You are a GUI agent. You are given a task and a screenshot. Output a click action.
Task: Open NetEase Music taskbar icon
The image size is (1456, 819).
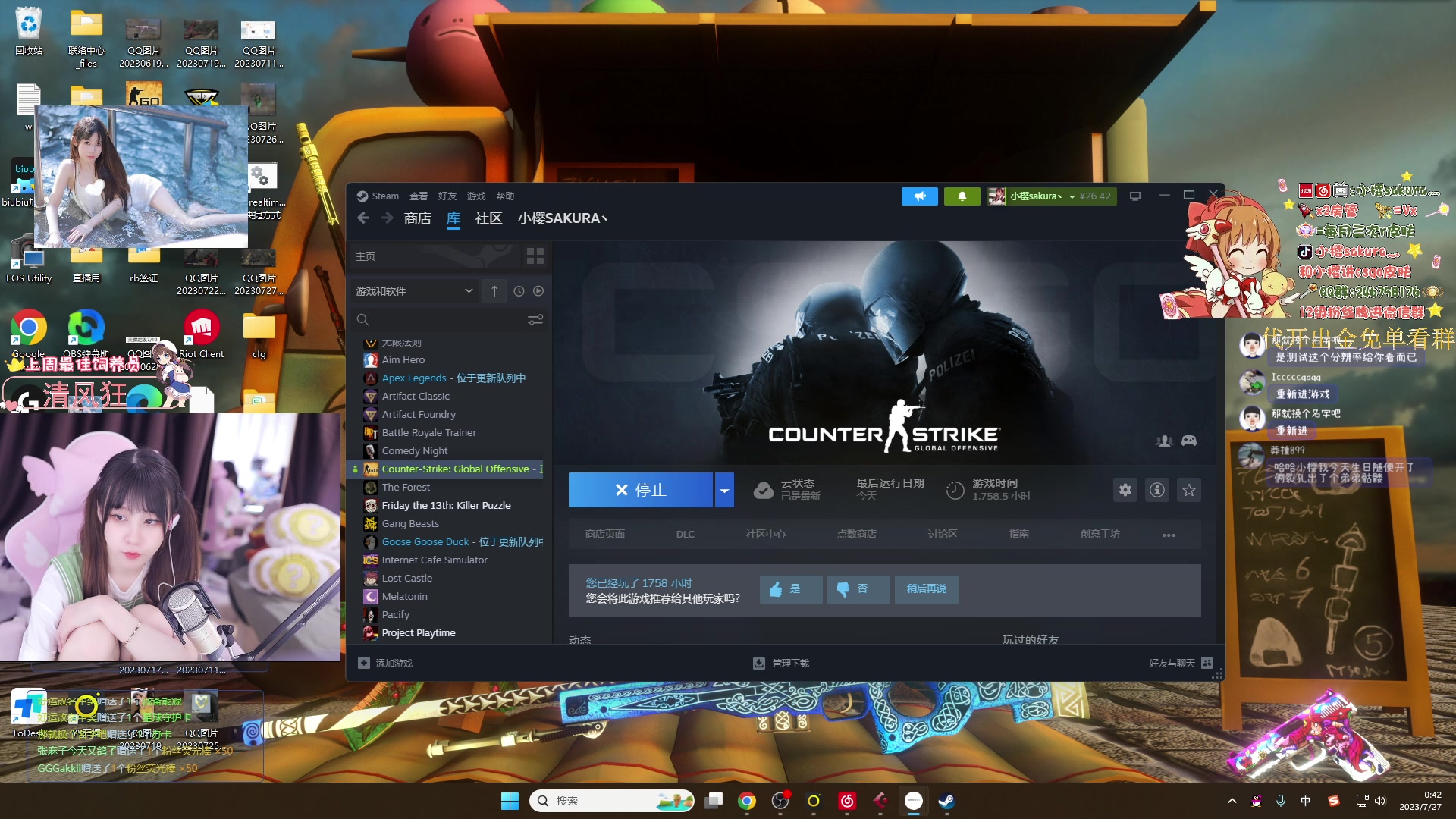click(x=847, y=801)
